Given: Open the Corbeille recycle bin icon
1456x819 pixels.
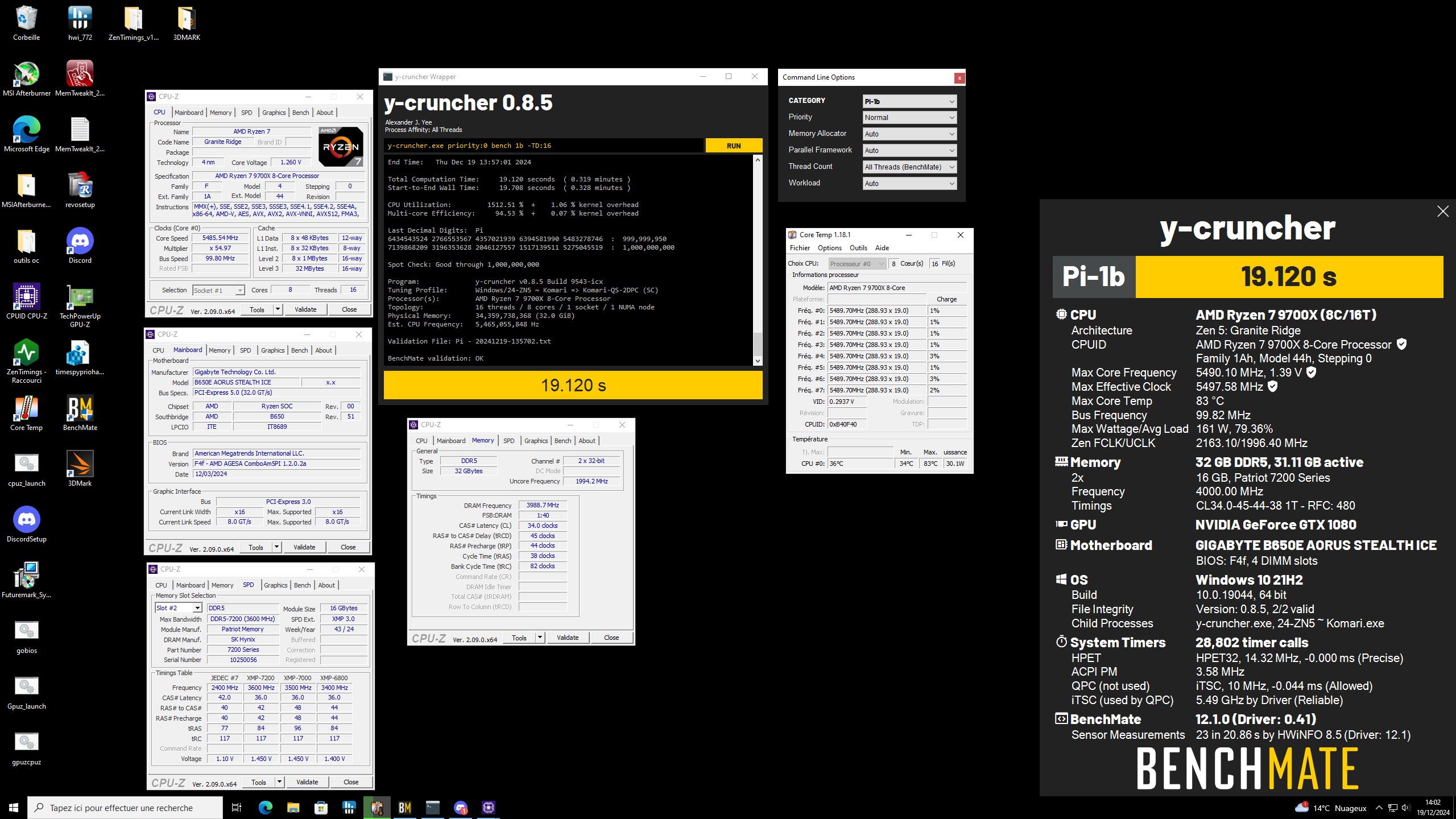Looking at the screenshot, I should pyautogui.click(x=26, y=23).
